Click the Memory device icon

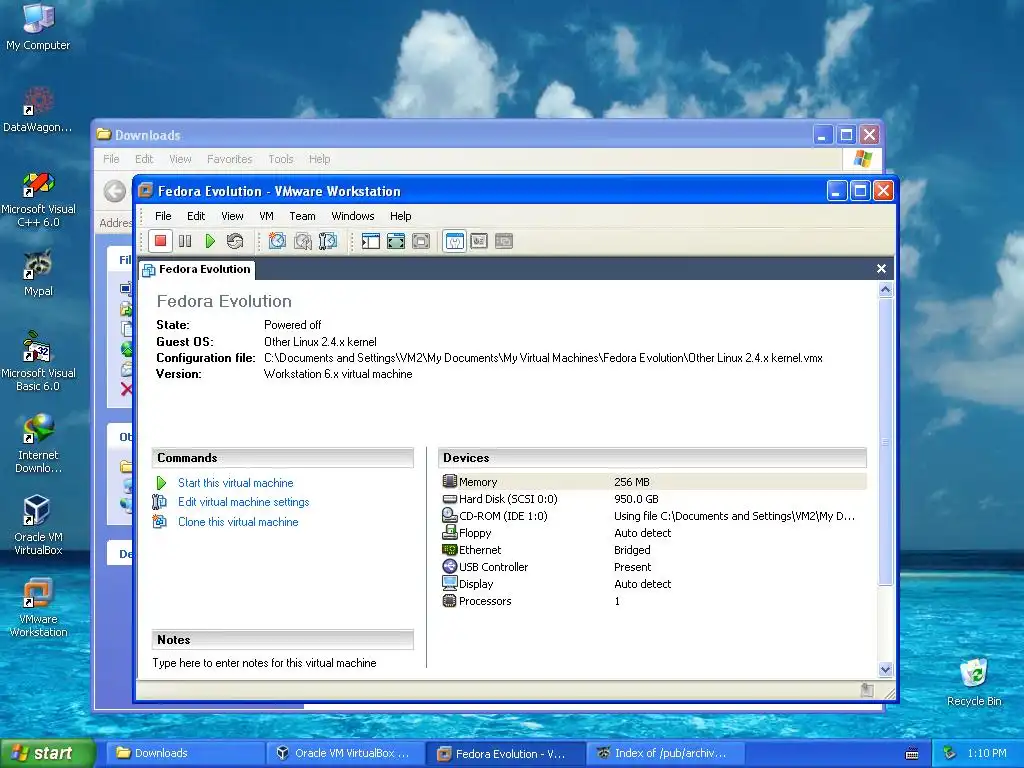[449, 481]
